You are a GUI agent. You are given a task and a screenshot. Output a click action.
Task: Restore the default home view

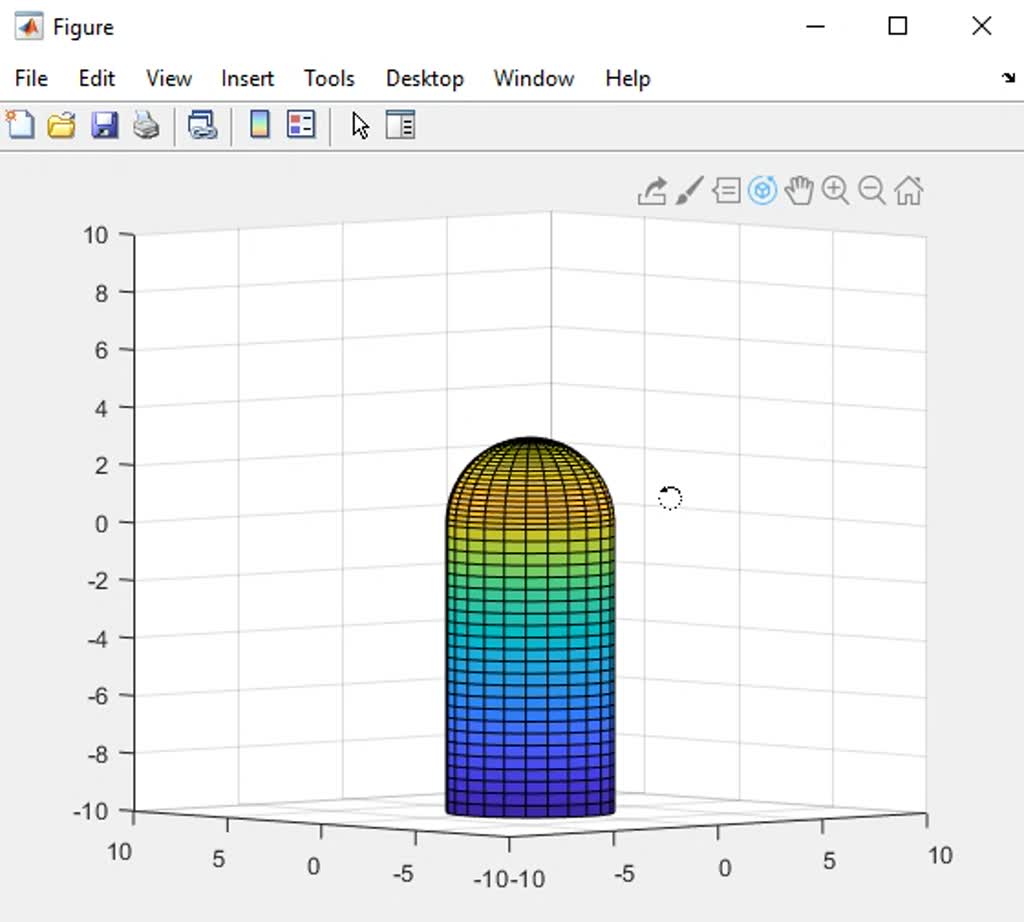pos(907,190)
